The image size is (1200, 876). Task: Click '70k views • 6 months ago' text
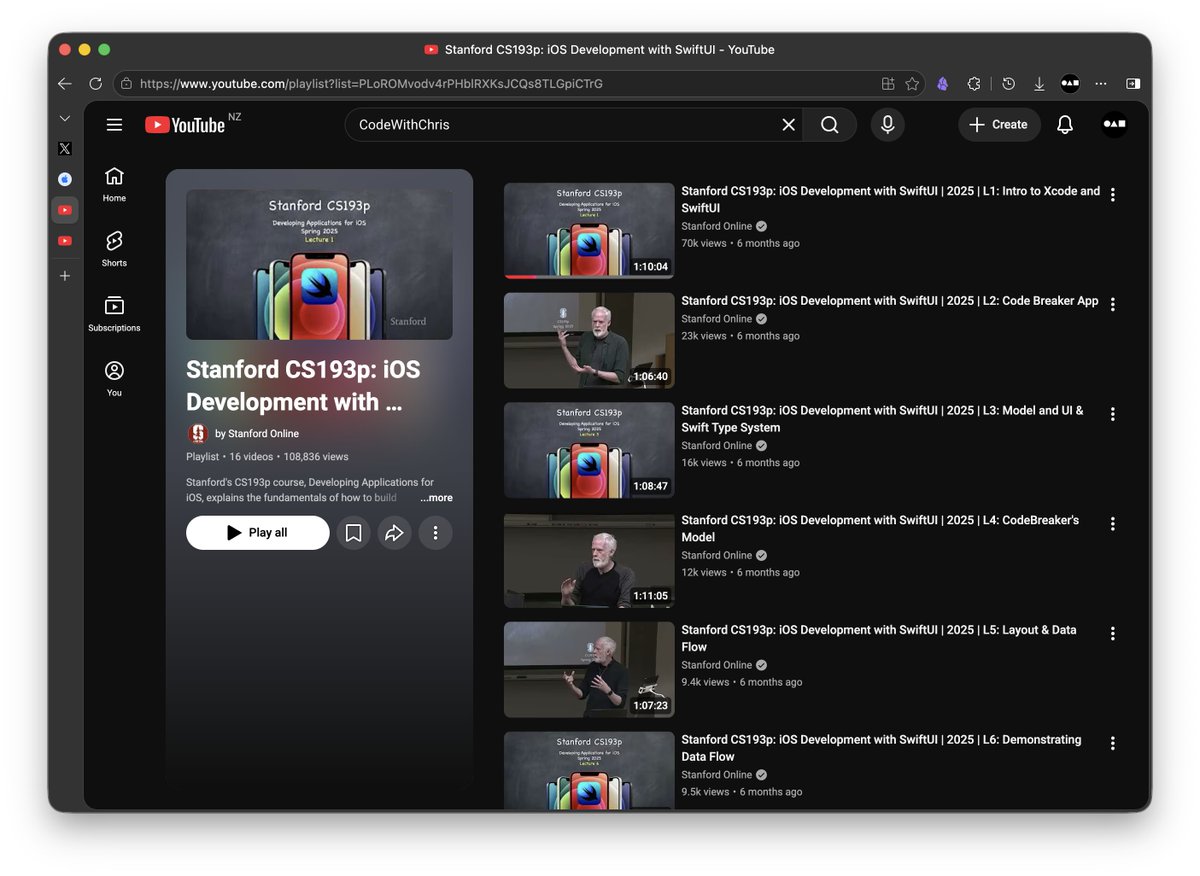[741, 243]
